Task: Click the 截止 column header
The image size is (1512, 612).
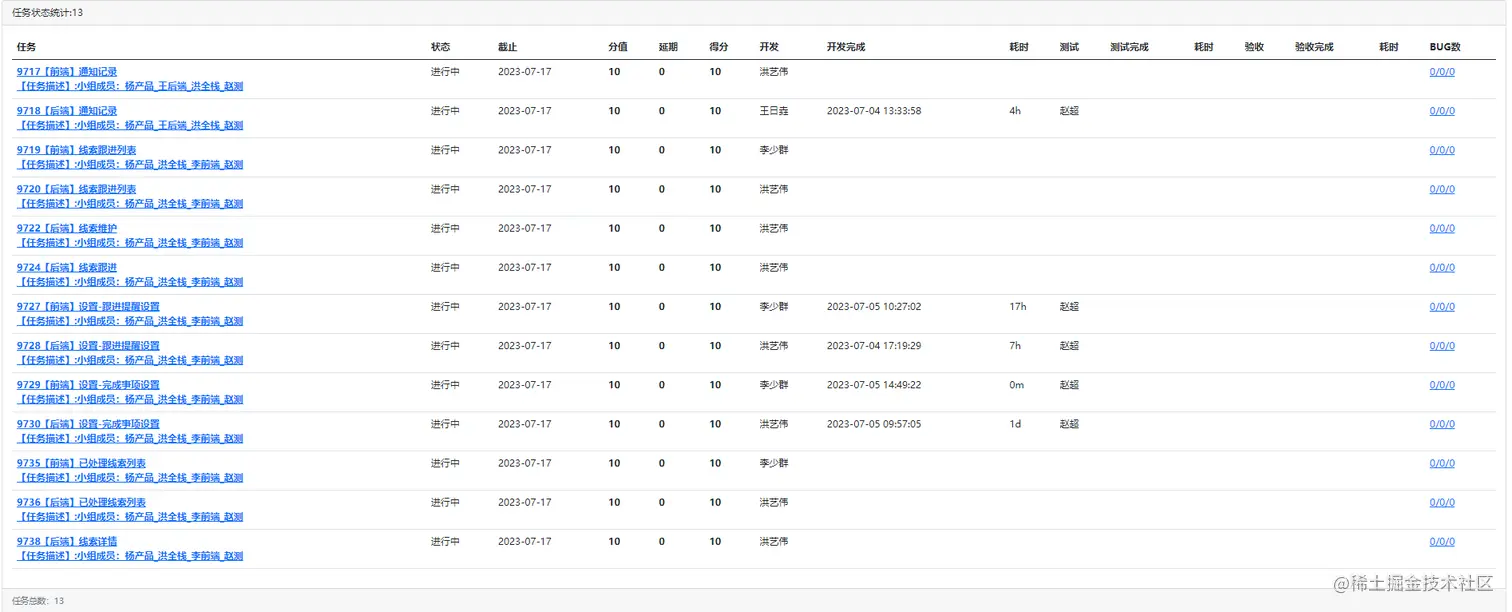Action: pyautogui.click(x=508, y=47)
